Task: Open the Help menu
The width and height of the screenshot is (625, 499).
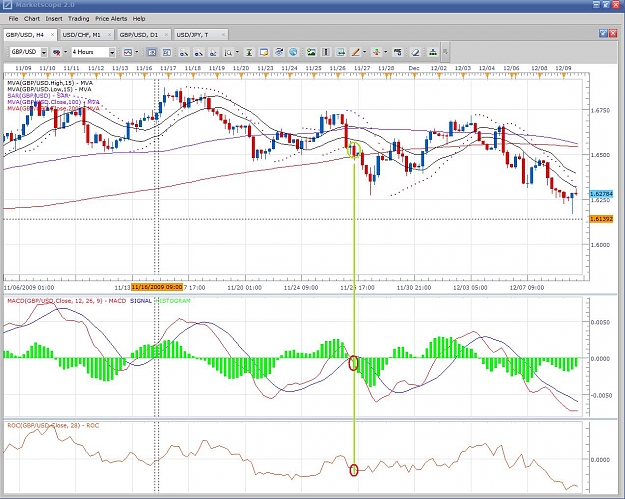Action: (139, 19)
